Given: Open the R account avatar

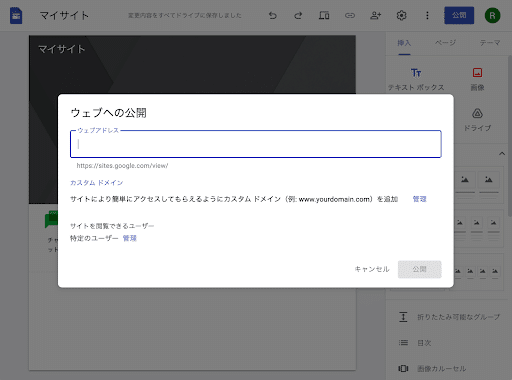Looking at the screenshot, I should click(x=492, y=15).
